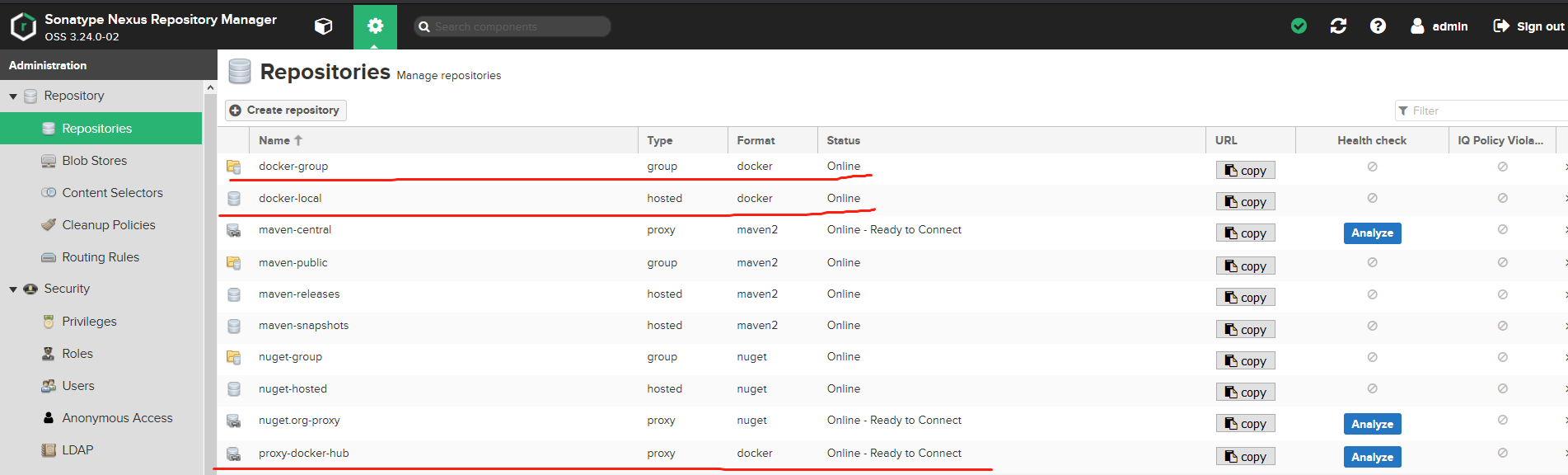The height and width of the screenshot is (475, 1568).
Task: Open the admin user account
Action: [x=1439, y=26]
